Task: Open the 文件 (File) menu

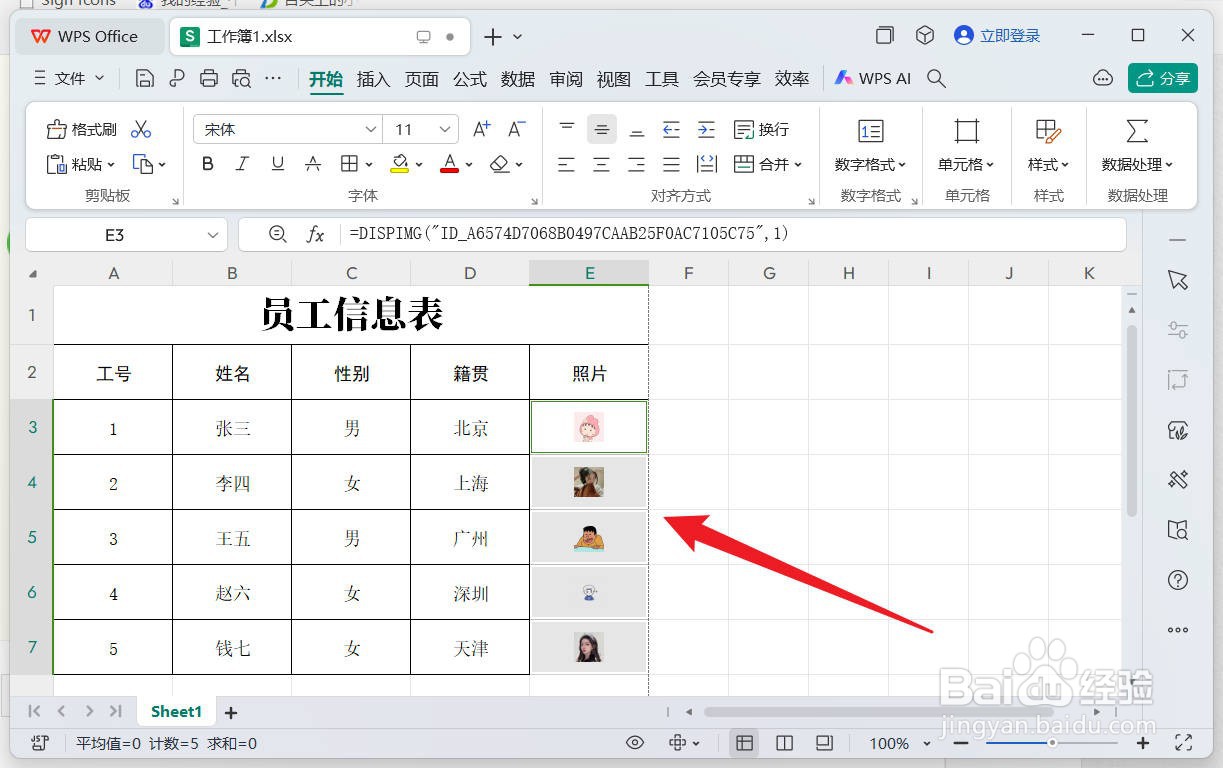Action: [x=69, y=78]
